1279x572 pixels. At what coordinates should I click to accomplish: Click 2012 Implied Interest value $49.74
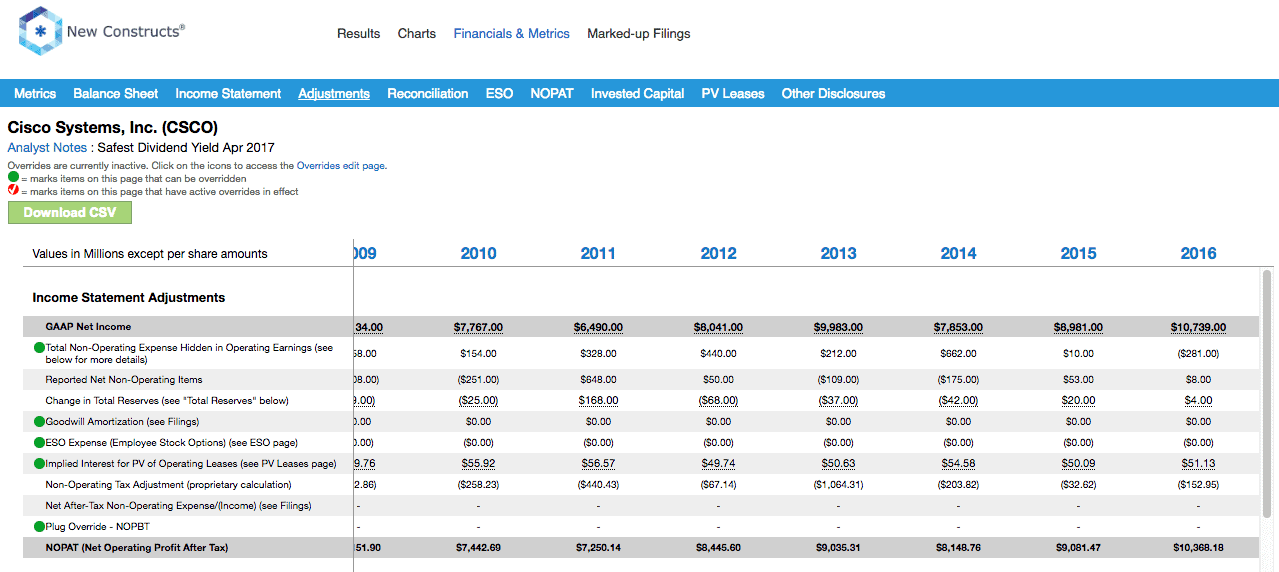pyautogui.click(x=718, y=463)
